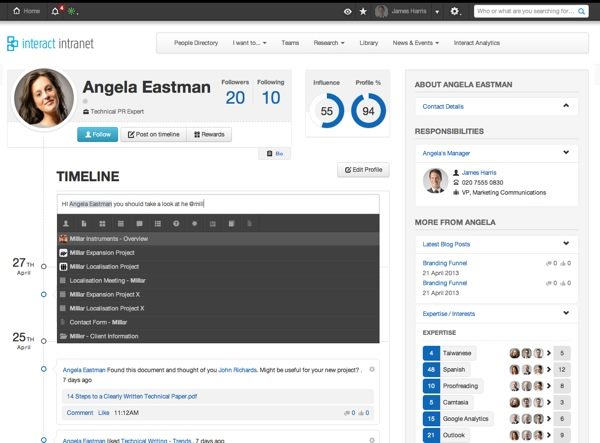Click the Influence 55 progress ring

[326, 111]
